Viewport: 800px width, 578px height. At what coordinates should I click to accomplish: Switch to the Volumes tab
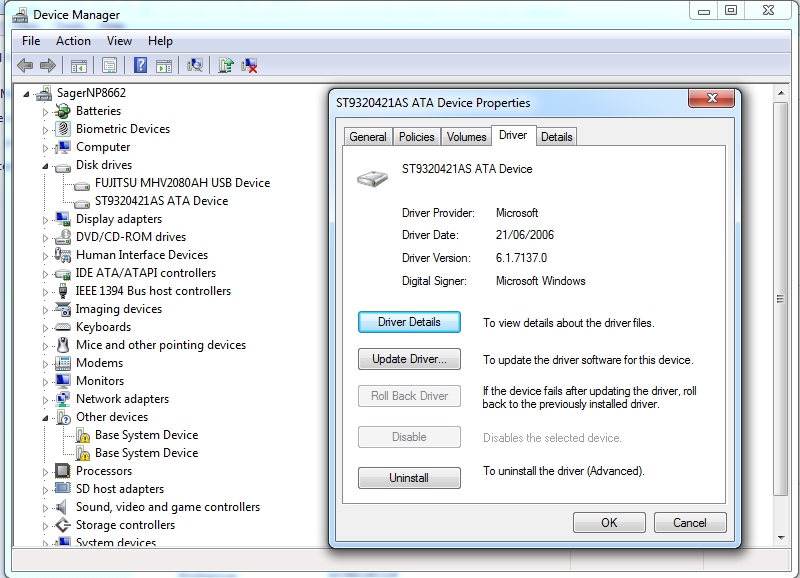click(x=466, y=137)
